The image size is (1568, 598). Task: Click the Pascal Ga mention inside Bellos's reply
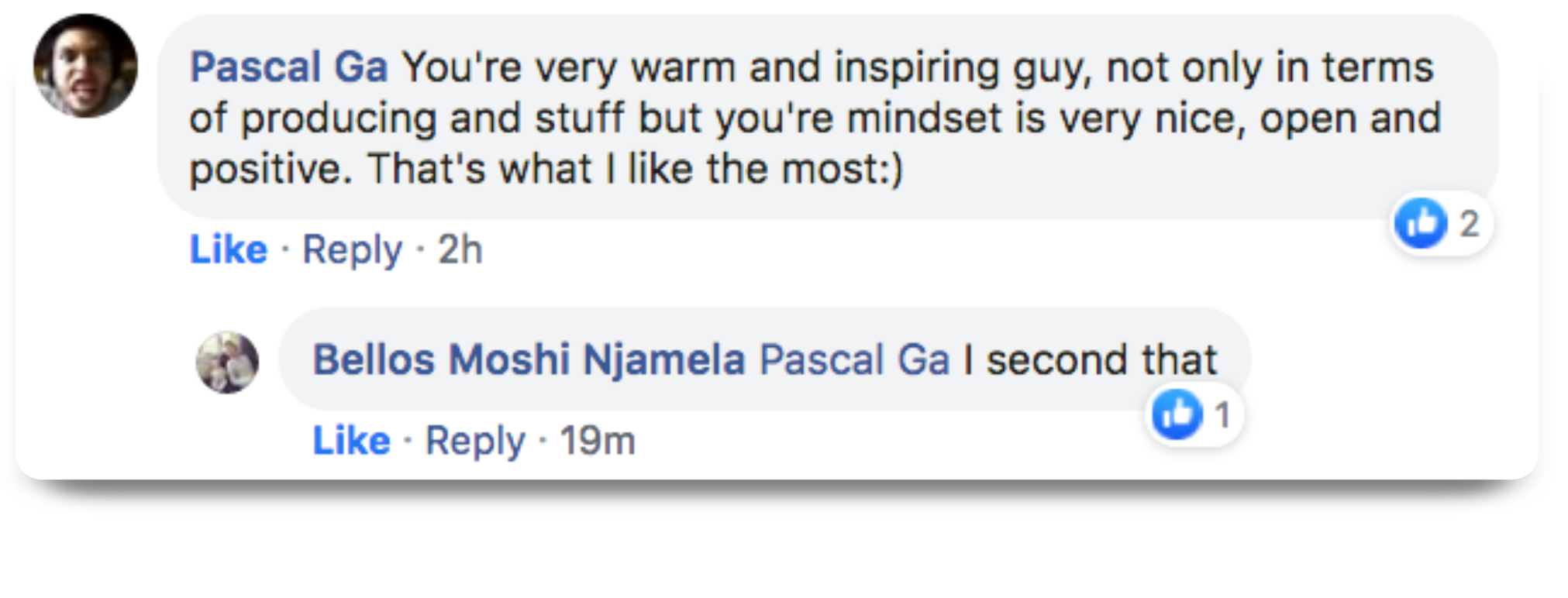coord(854,360)
